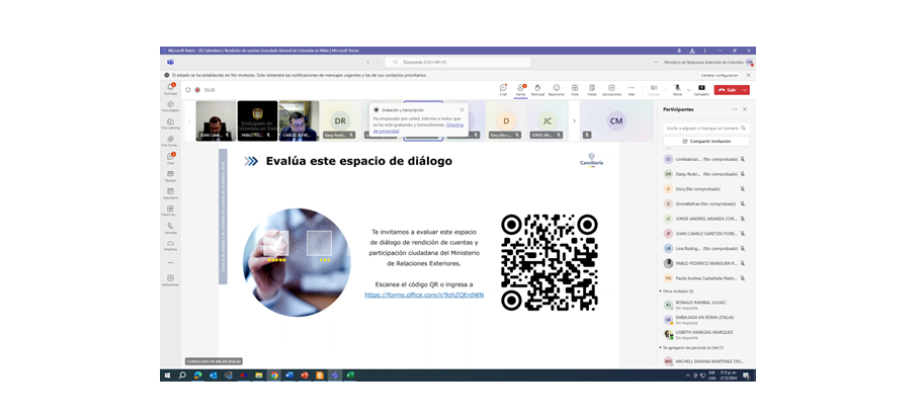
Task: Show more apps via sidebar ellipsis
Action: click(170, 262)
